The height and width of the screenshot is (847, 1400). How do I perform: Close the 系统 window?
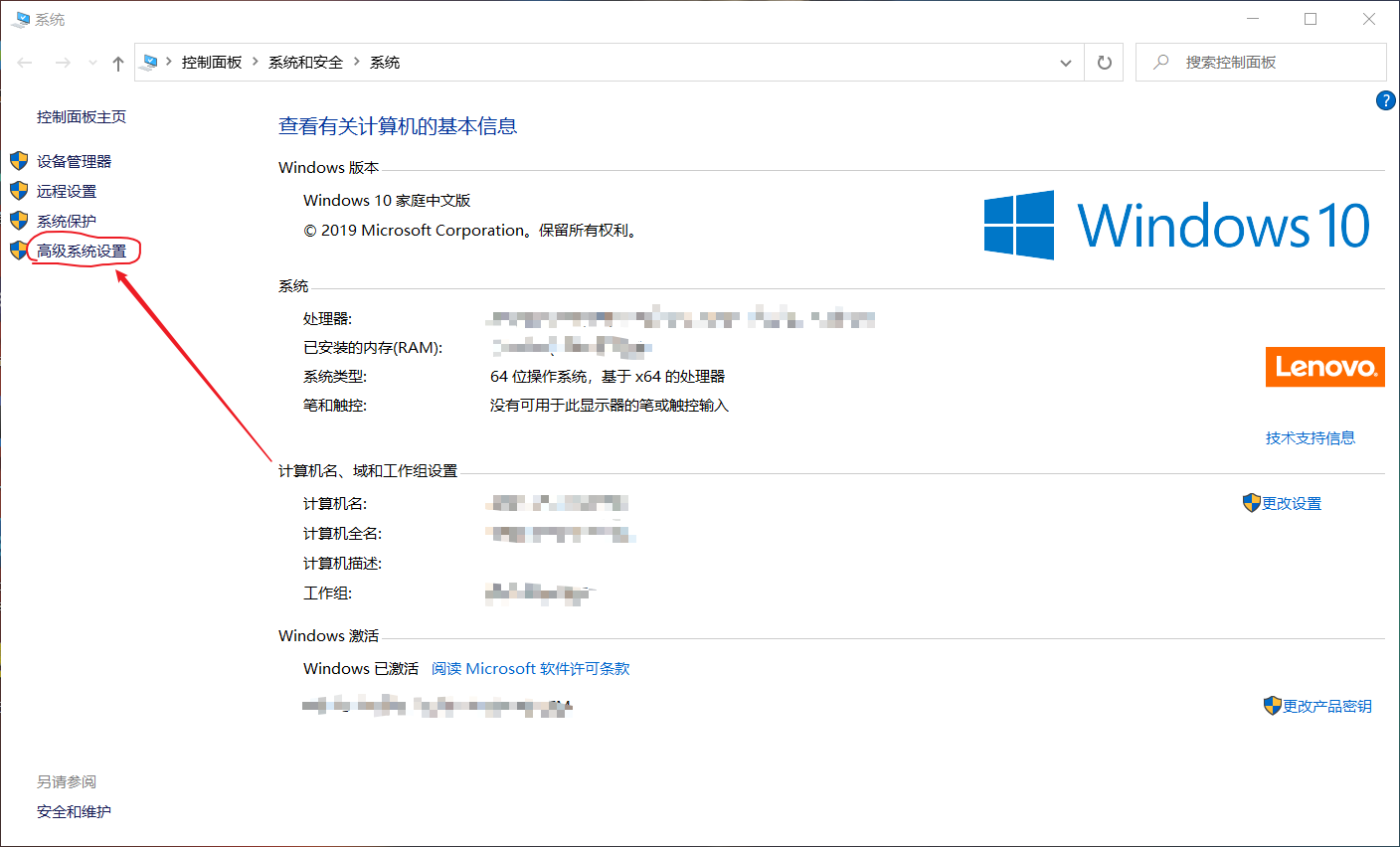(x=1369, y=19)
